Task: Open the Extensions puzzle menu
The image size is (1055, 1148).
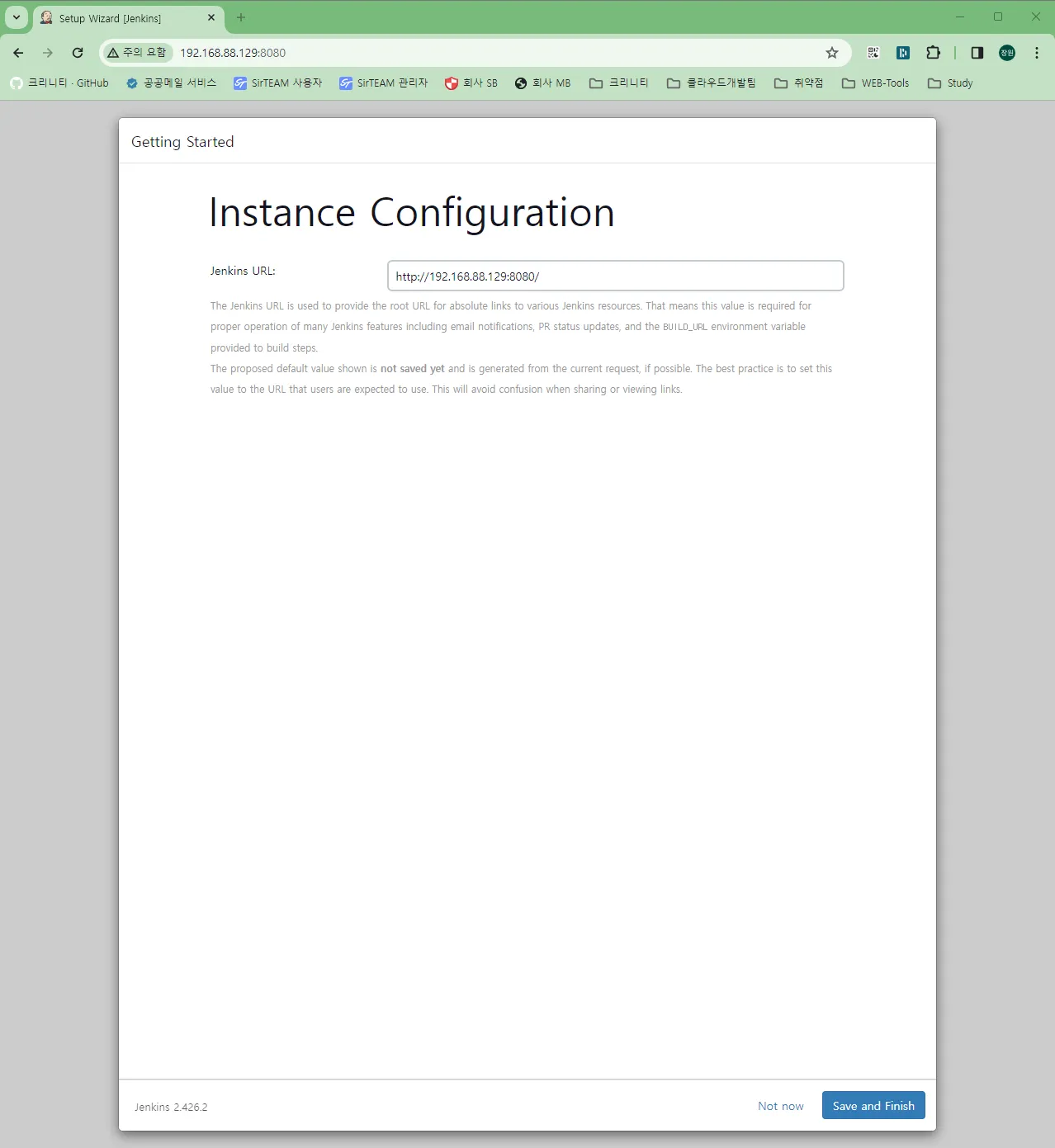Action: click(x=933, y=53)
